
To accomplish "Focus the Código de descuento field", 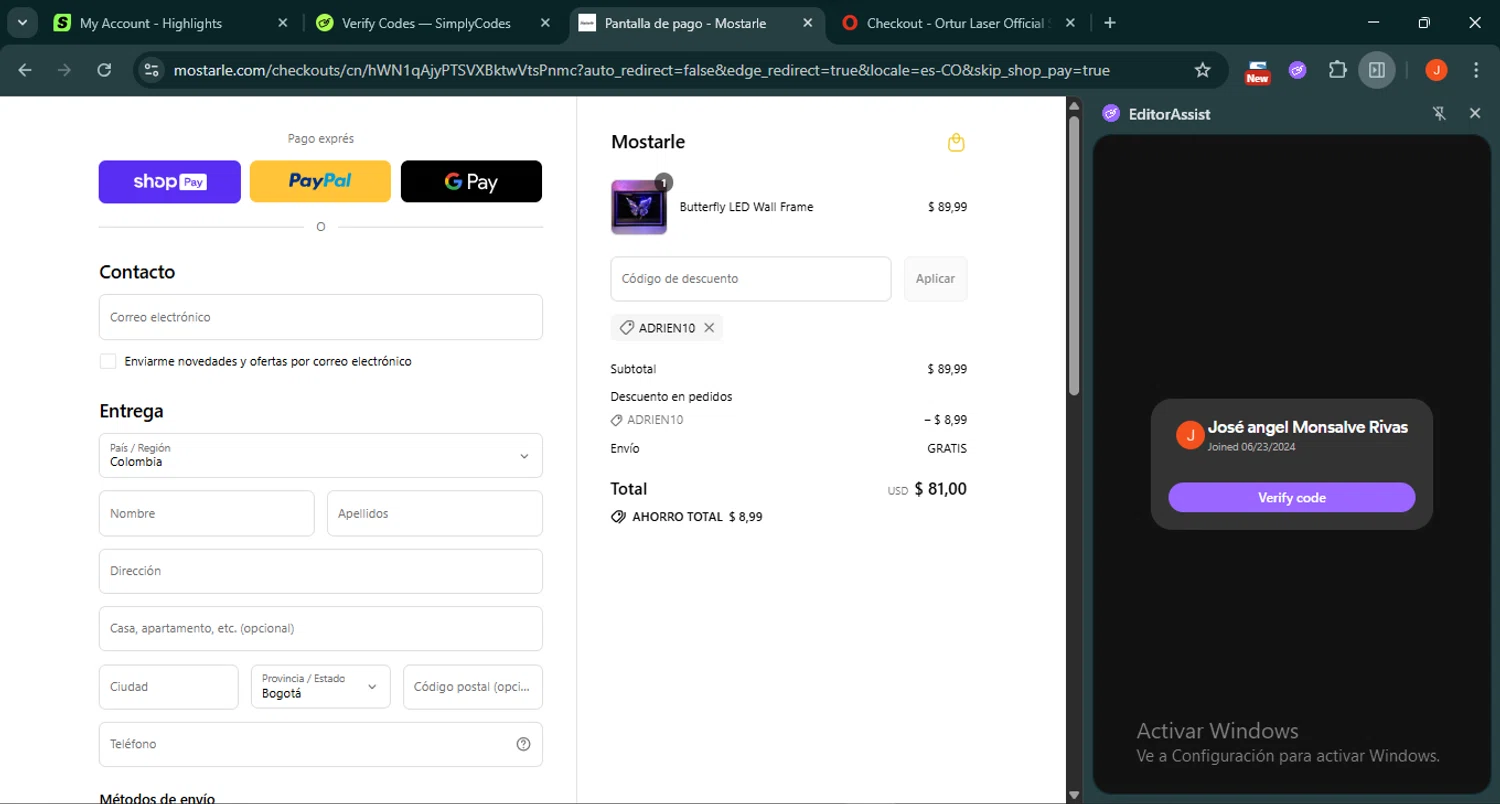I will coord(751,279).
